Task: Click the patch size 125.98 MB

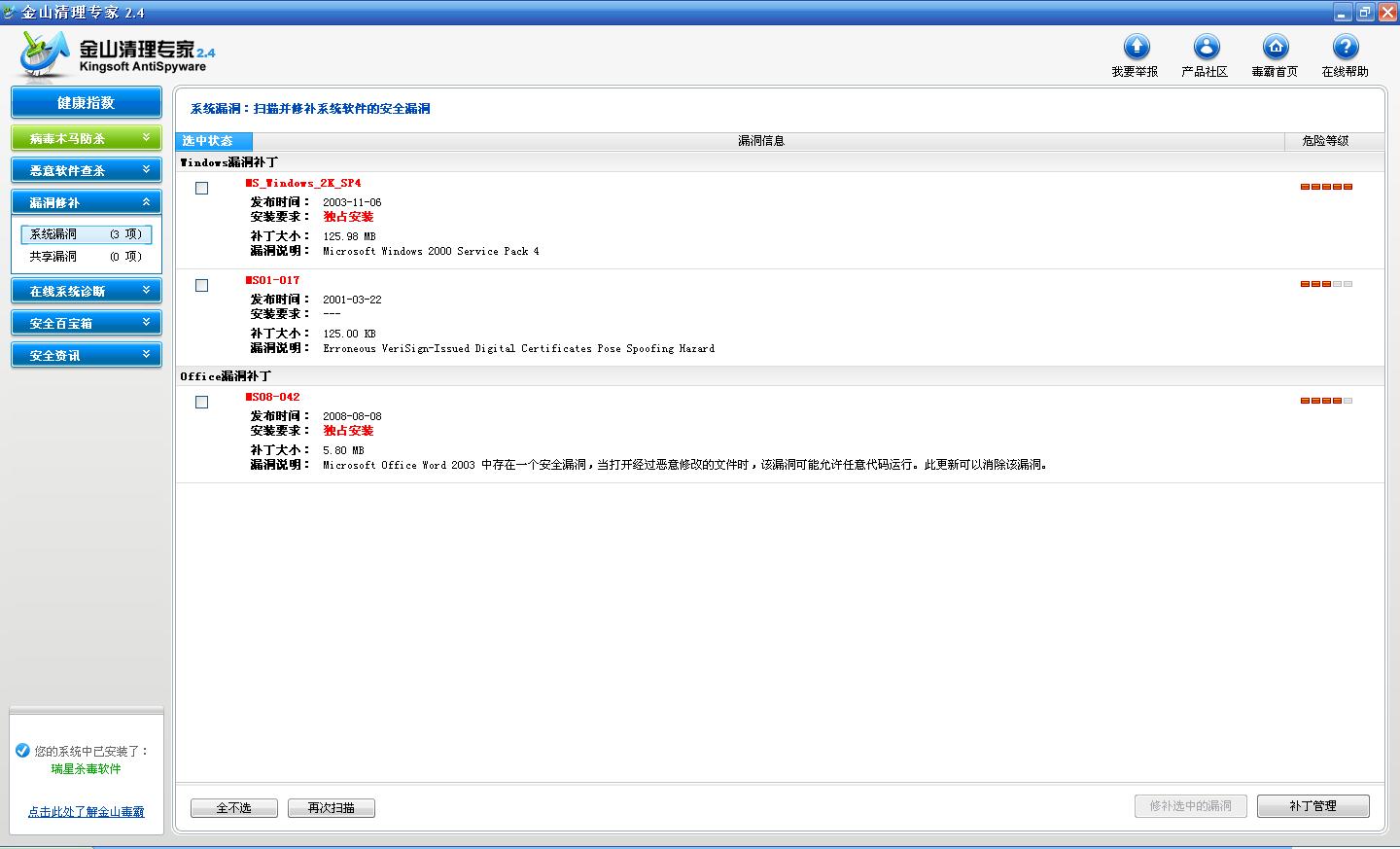Action: 349,236
